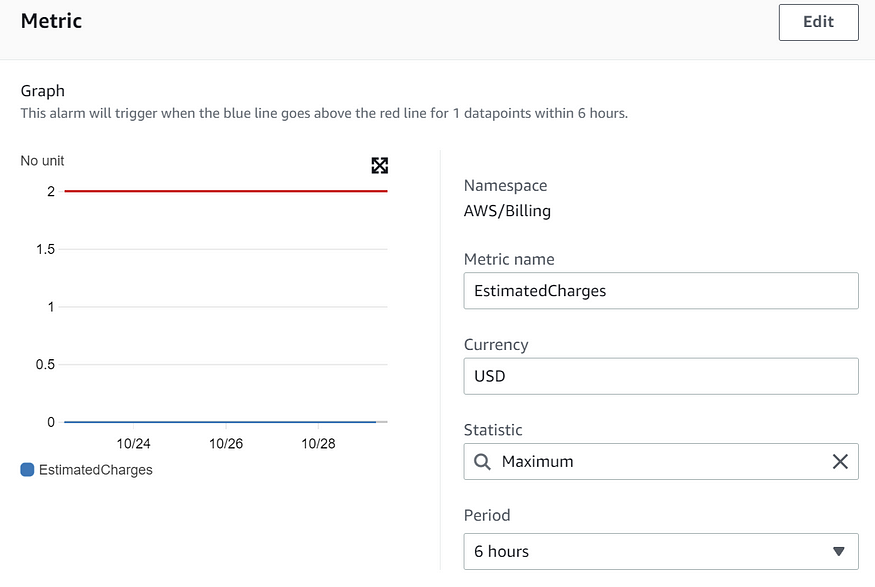Click the 10/26 date axis label
The height and width of the screenshot is (587, 875).
pos(226,444)
